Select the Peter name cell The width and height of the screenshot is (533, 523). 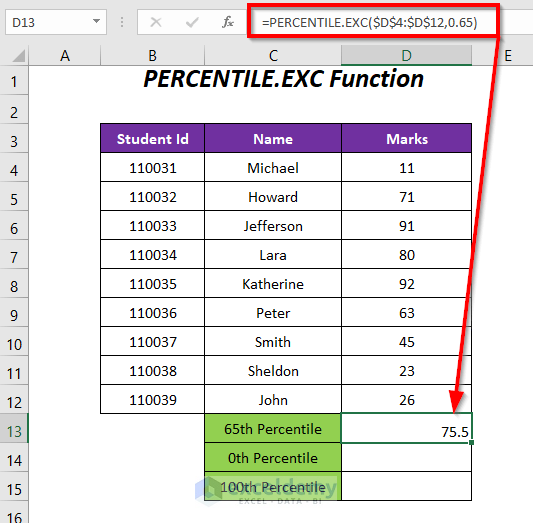(x=273, y=313)
